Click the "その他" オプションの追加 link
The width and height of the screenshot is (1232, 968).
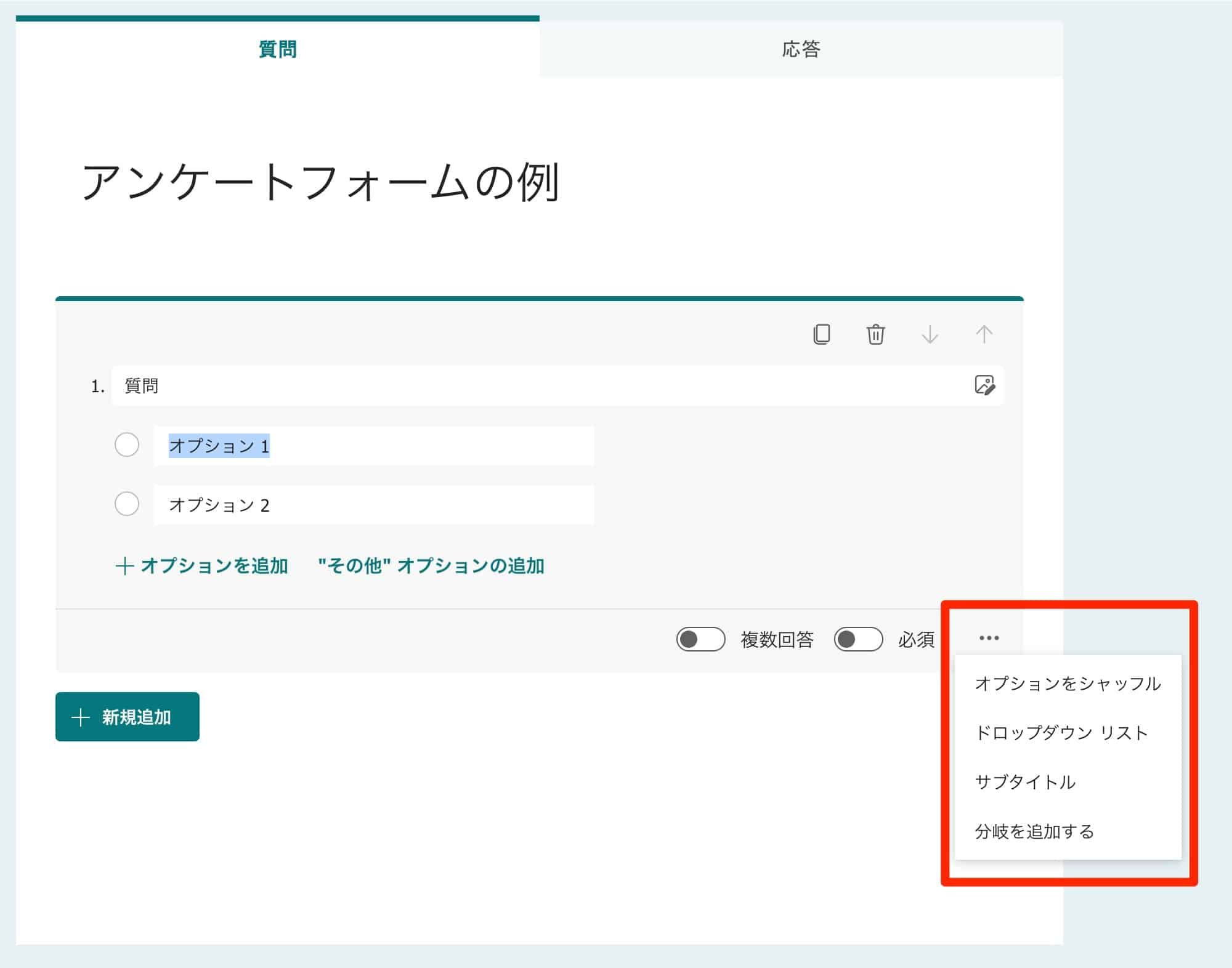[x=431, y=566]
